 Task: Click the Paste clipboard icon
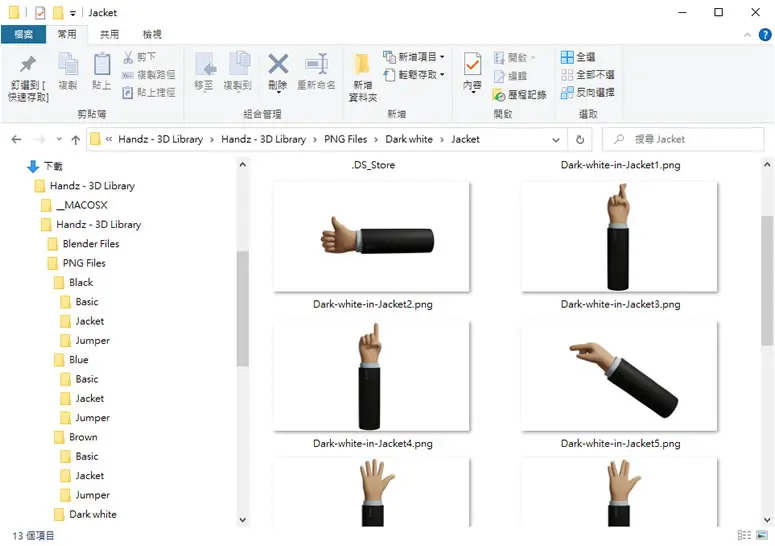(102, 64)
